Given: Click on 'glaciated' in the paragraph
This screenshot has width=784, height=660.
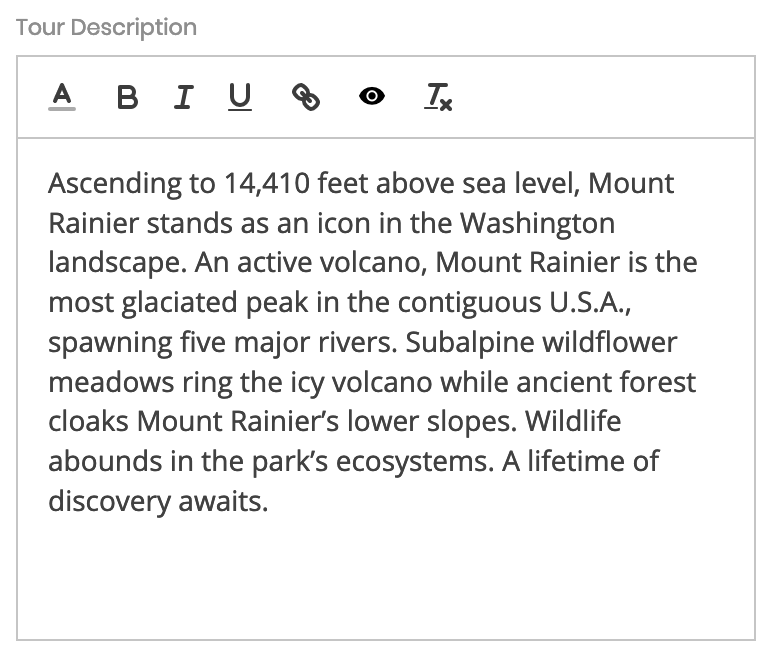Looking at the screenshot, I should [x=180, y=302].
